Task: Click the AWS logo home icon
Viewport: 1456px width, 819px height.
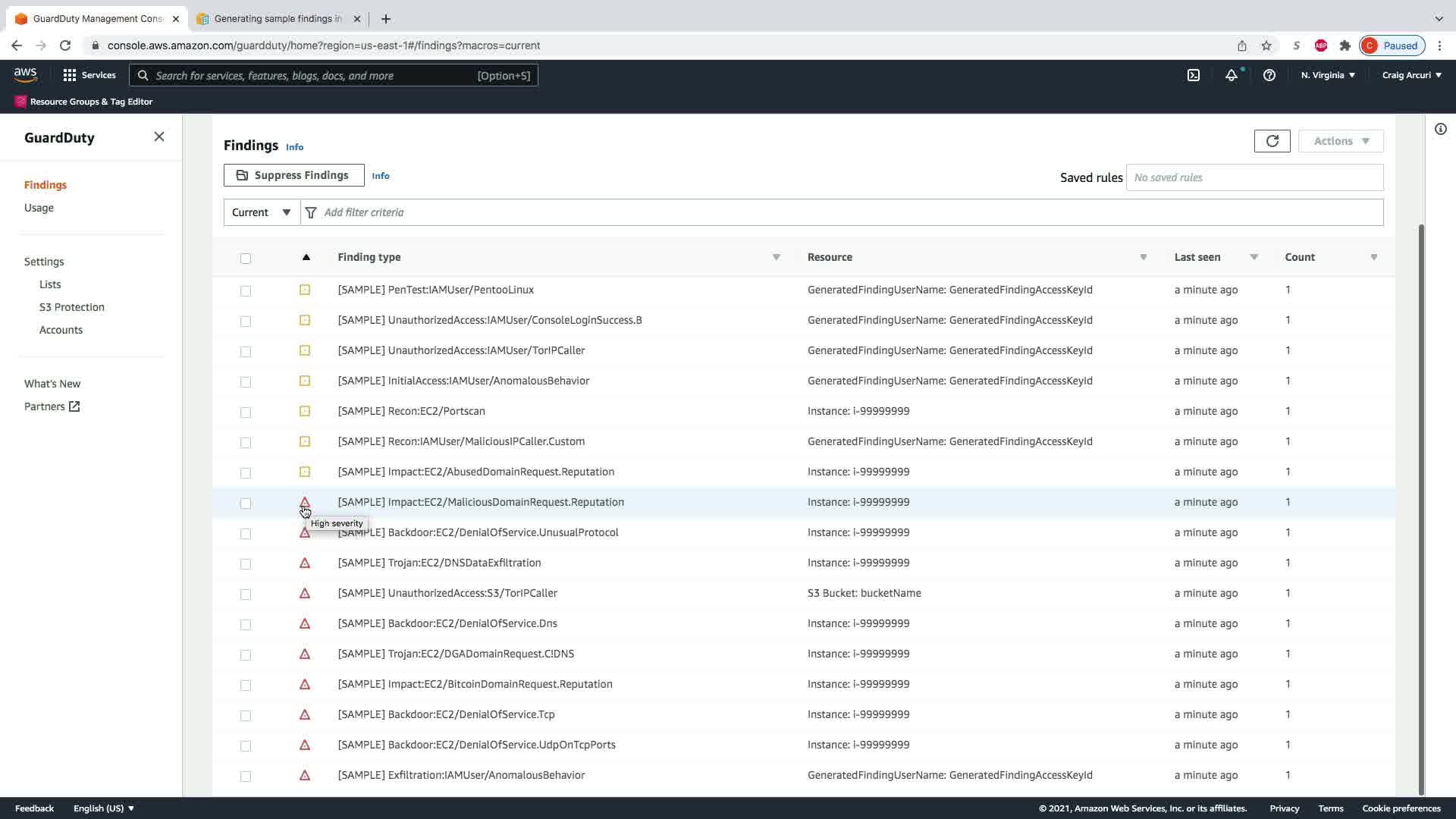Action: [25, 74]
